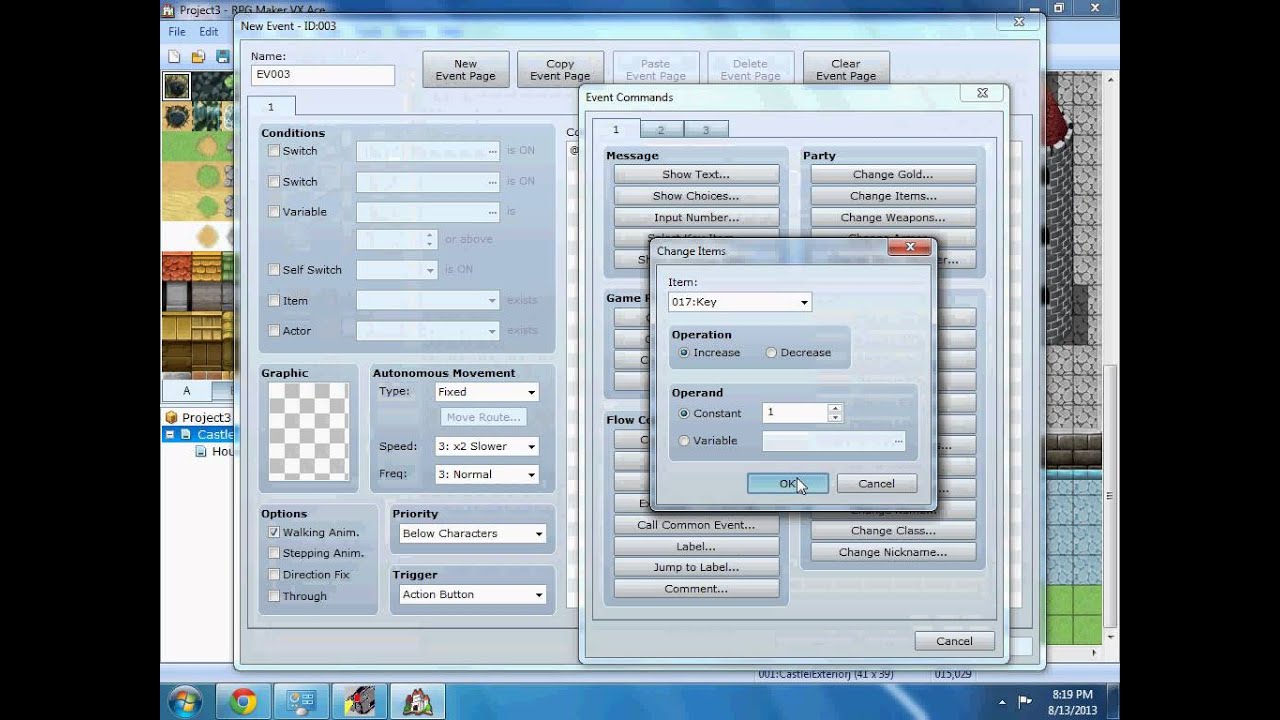Screen dimensions: 1280x720
Task: Select the Decrease operation radio button
Action: (771, 352)
